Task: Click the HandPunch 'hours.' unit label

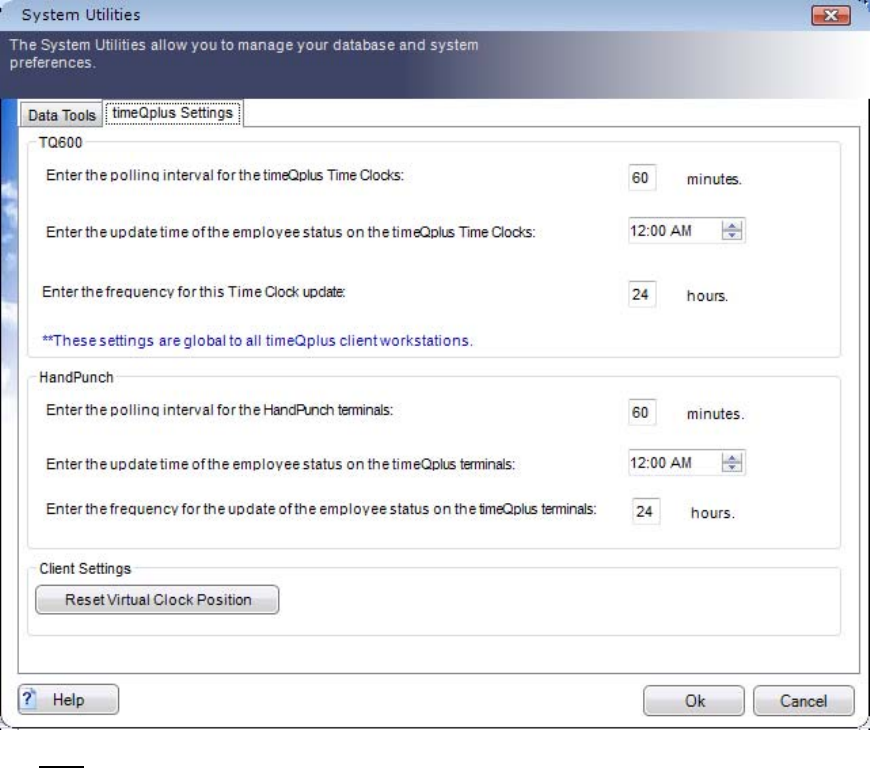Action: [713, 513]
